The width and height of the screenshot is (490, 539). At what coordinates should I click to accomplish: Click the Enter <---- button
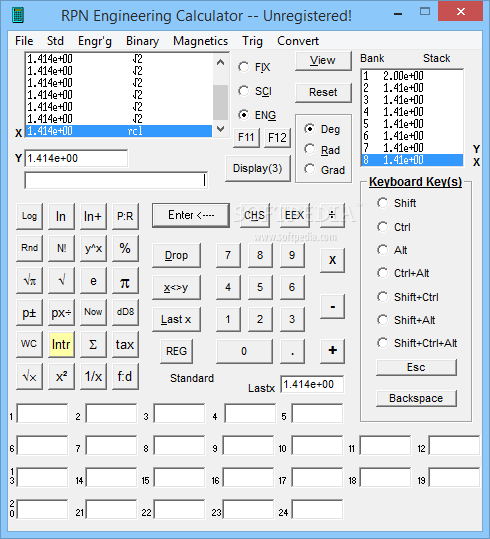click(191, 215)
